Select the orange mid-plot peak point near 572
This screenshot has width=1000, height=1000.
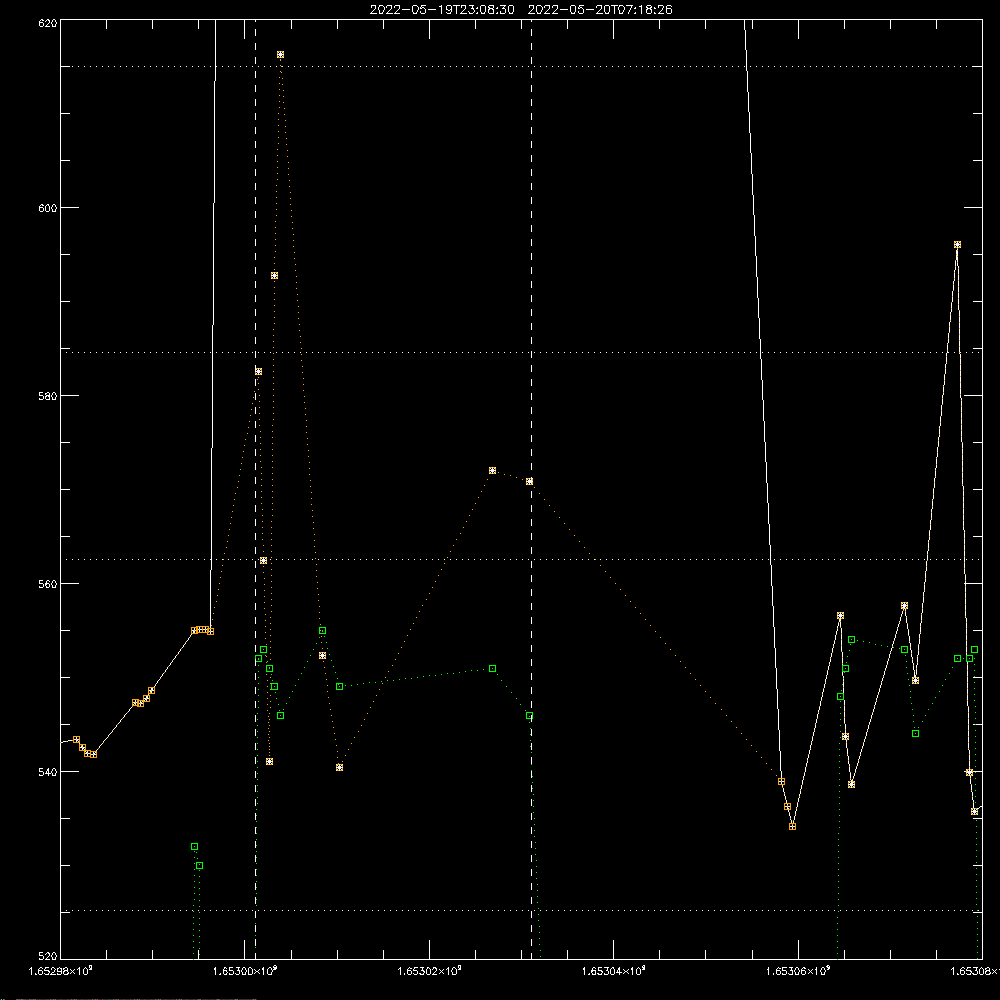coord(492,470)
